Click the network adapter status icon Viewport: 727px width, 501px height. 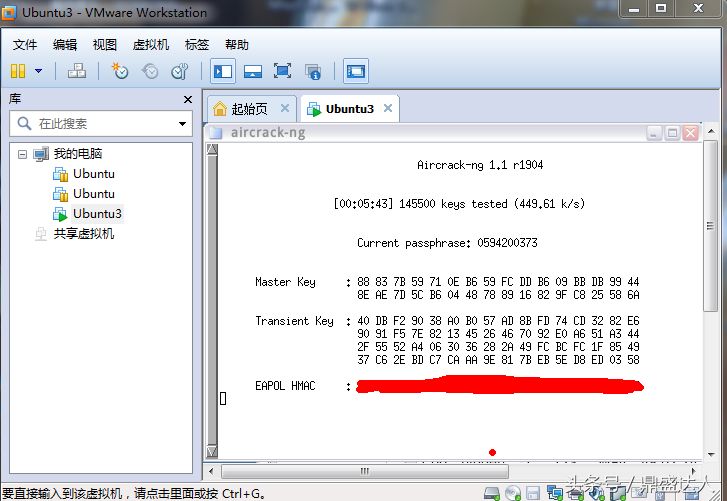(555, 493)
